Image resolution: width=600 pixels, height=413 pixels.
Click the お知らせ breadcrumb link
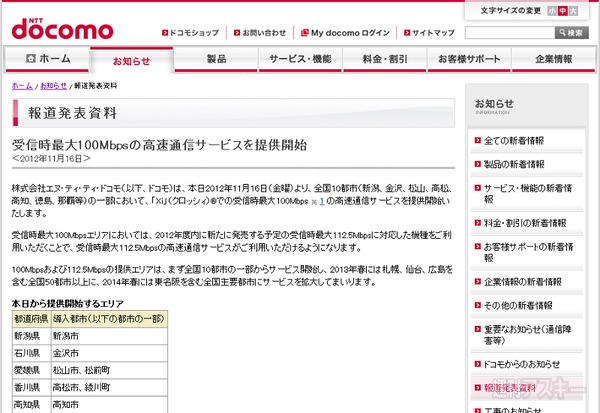click(54, 86)
